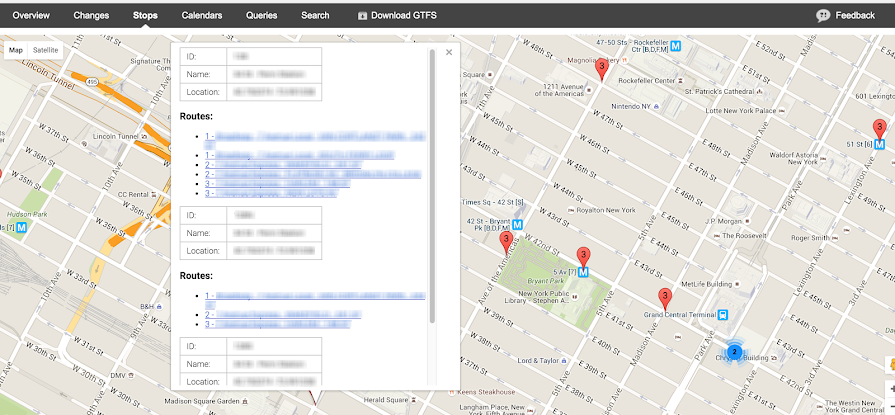The height and width of the screenshot is (415, 895).
Task: Click the Roger Smith hotel label
Action: tap(810, 238)
